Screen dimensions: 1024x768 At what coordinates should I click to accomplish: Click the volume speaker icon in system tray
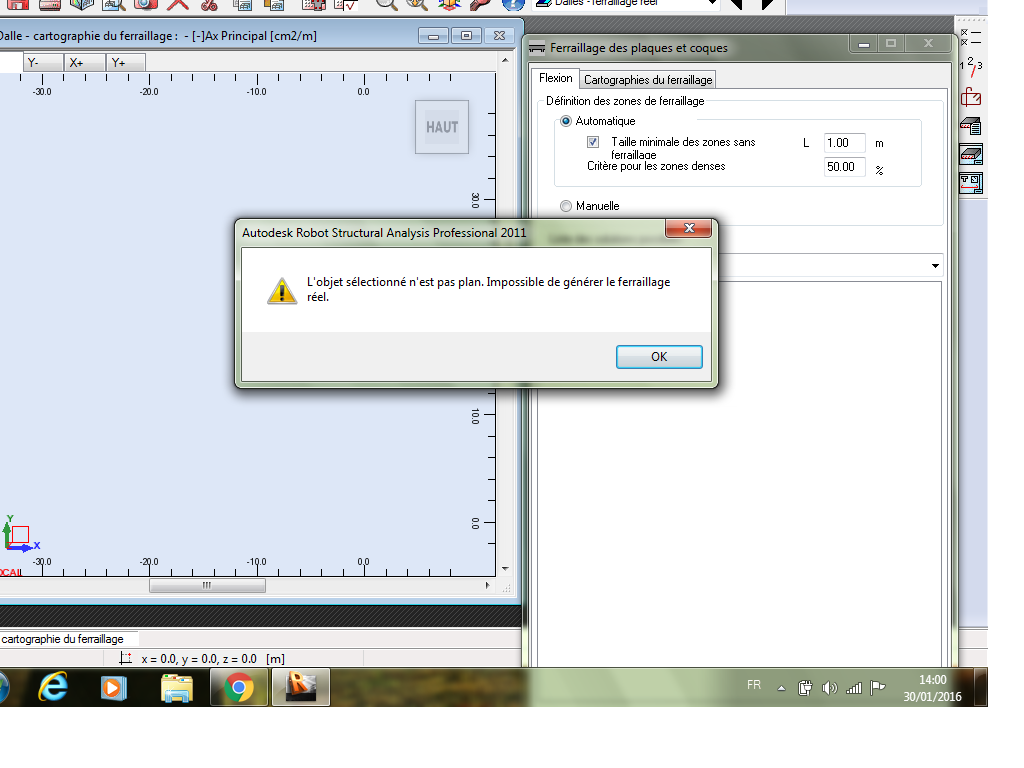(829, 688)
